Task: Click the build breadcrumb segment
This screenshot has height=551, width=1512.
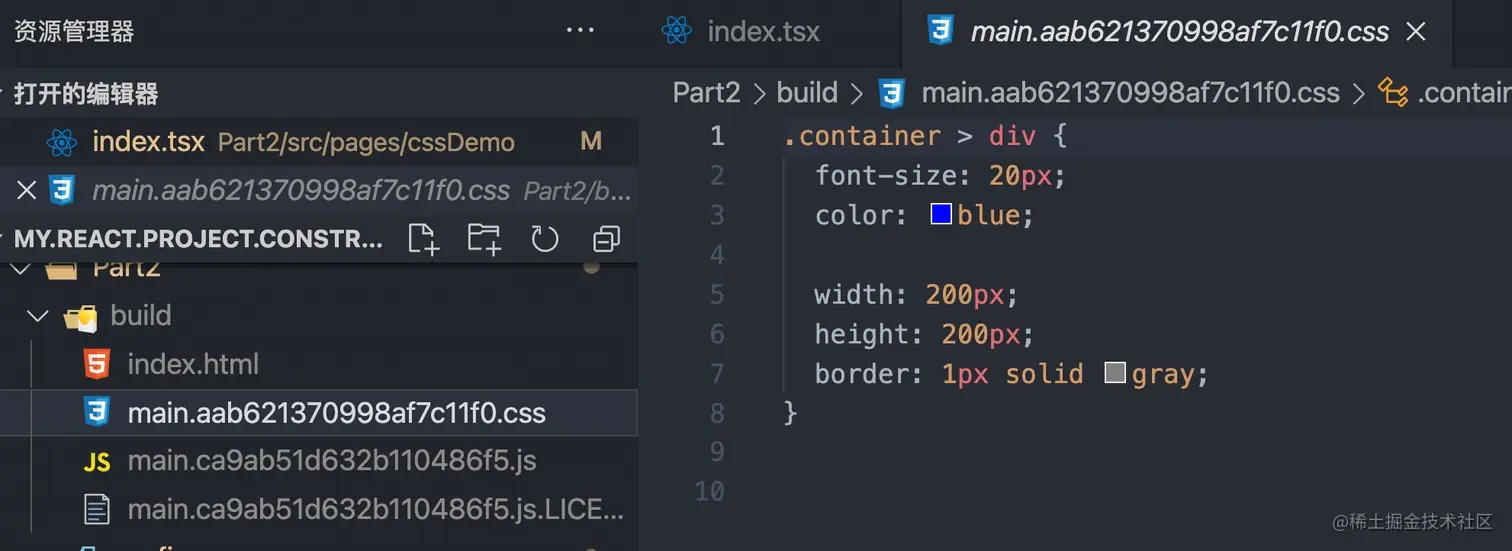Action: [806, 93]
